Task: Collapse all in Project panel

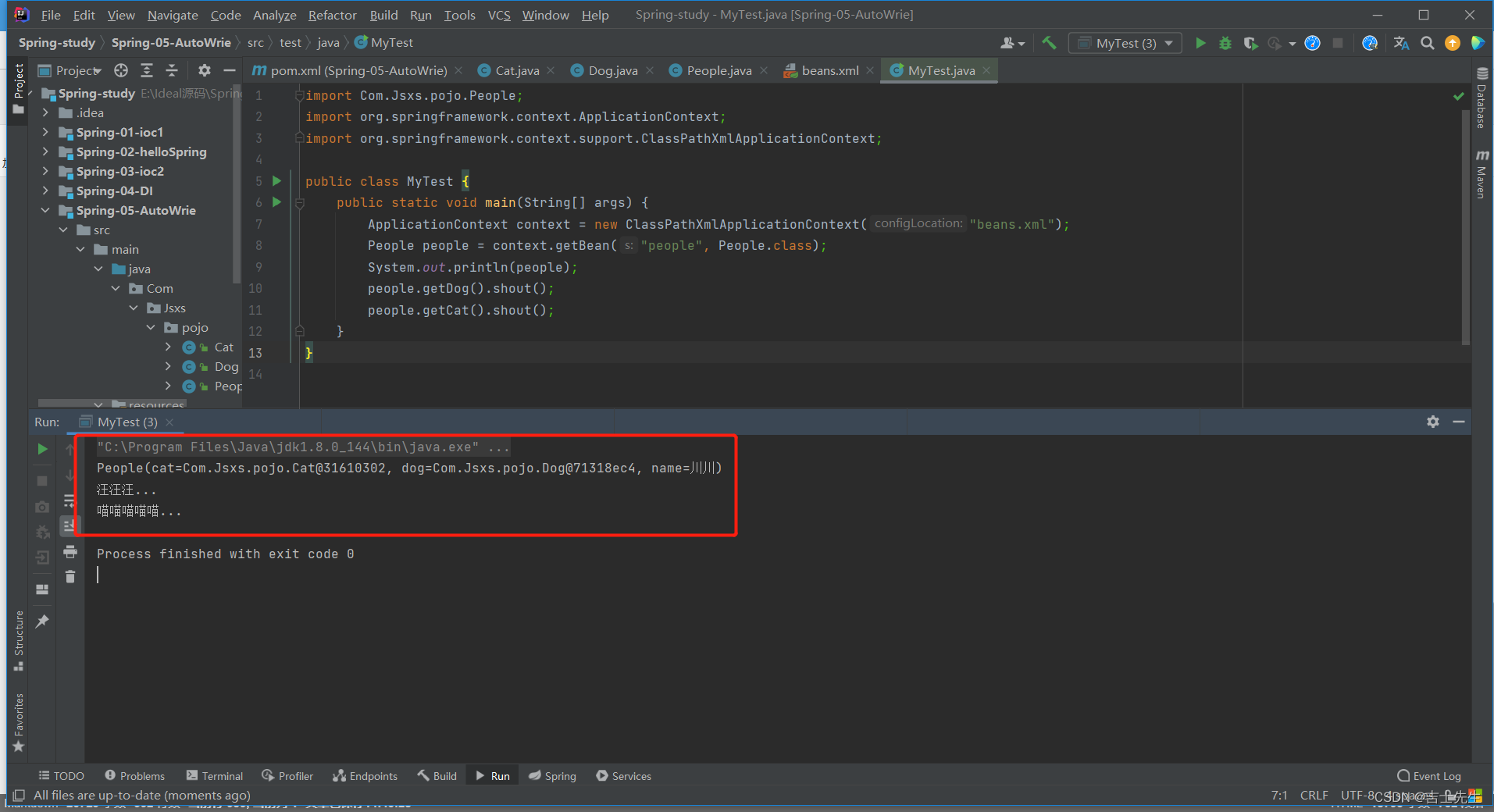Action: pyautogui.click(x=172, y=70)
